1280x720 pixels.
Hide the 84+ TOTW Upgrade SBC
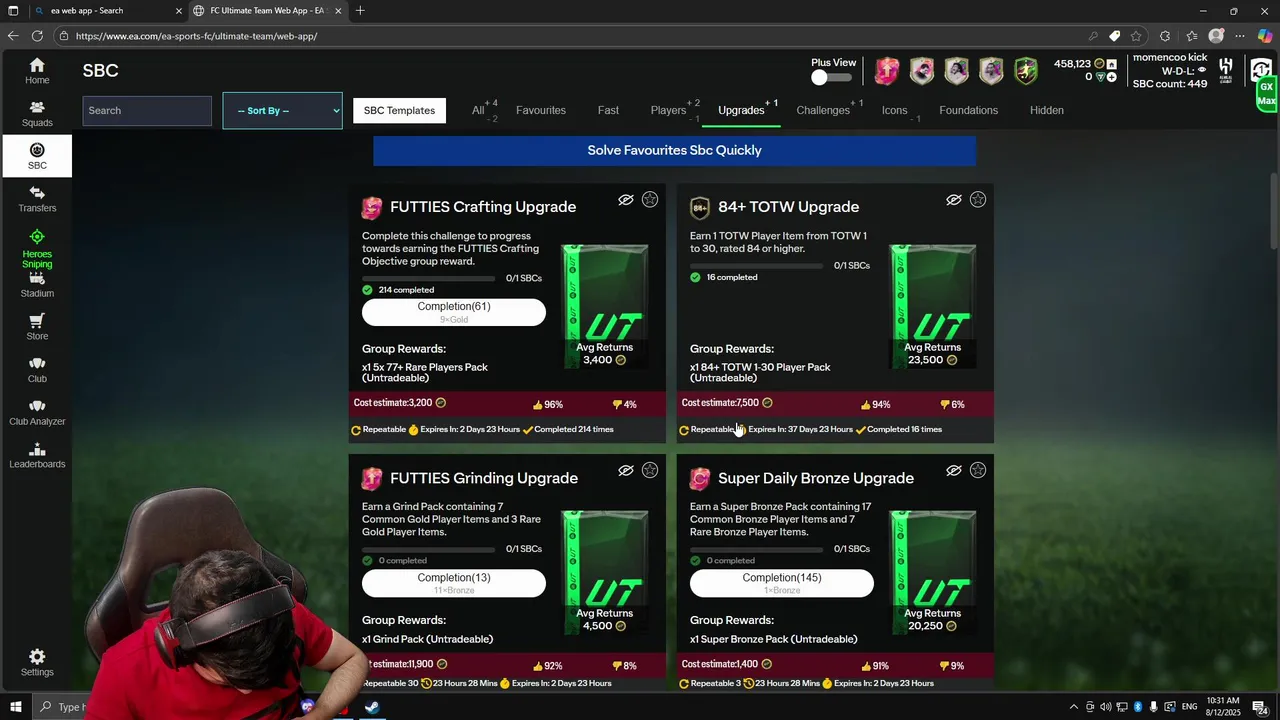pos(954,200)
